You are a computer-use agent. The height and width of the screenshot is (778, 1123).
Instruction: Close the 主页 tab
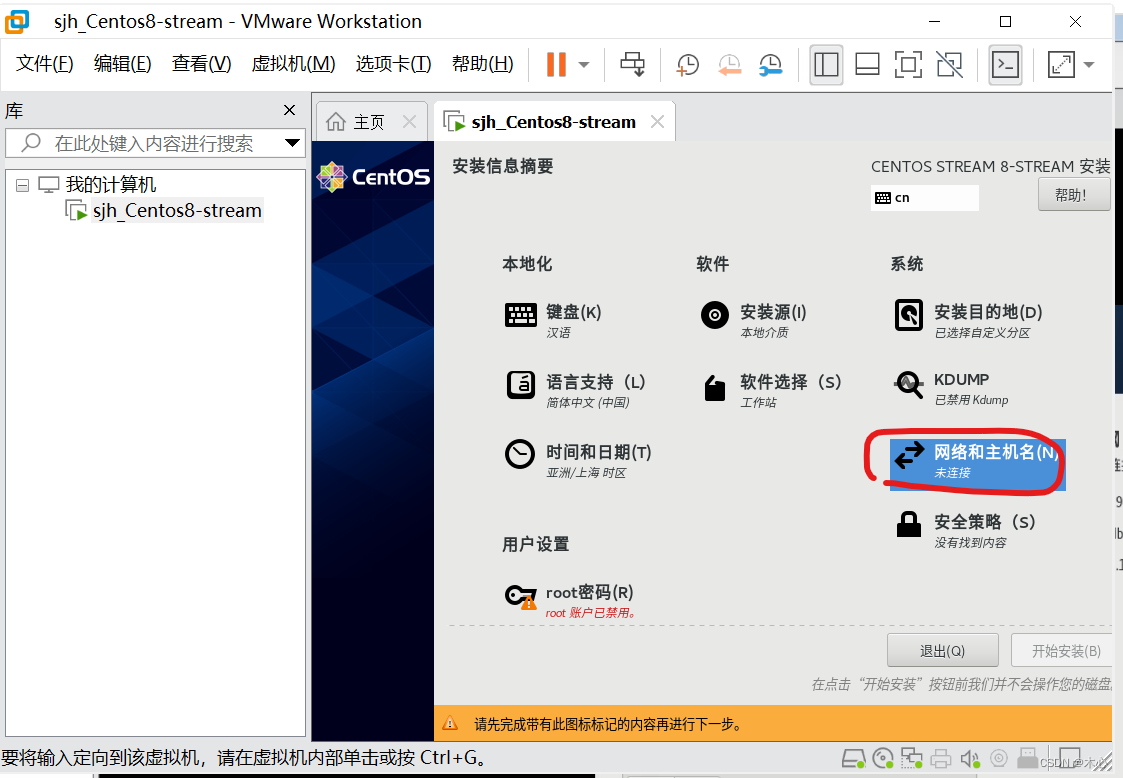coord(409,122)
